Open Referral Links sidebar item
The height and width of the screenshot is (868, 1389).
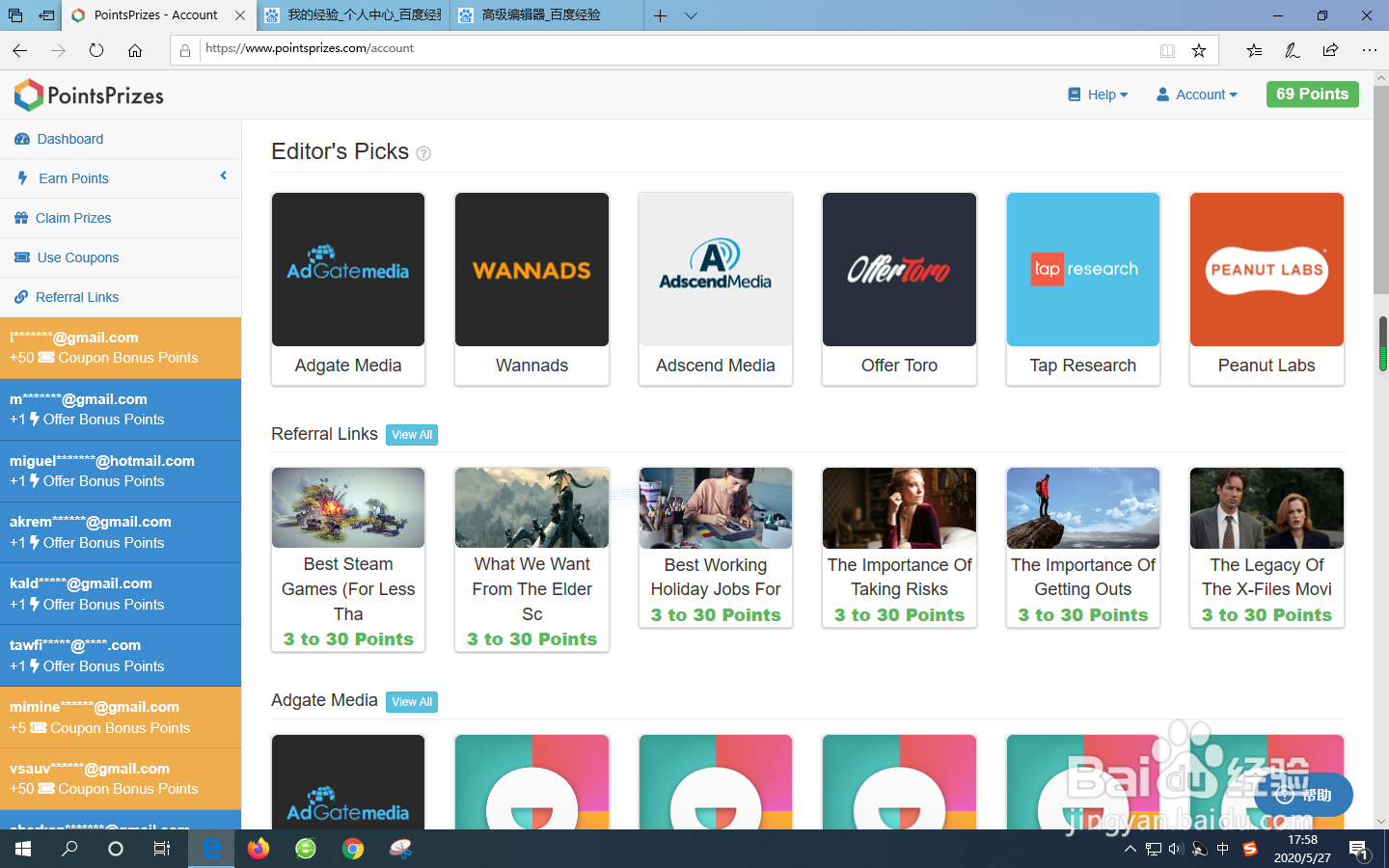click(121, 297)
